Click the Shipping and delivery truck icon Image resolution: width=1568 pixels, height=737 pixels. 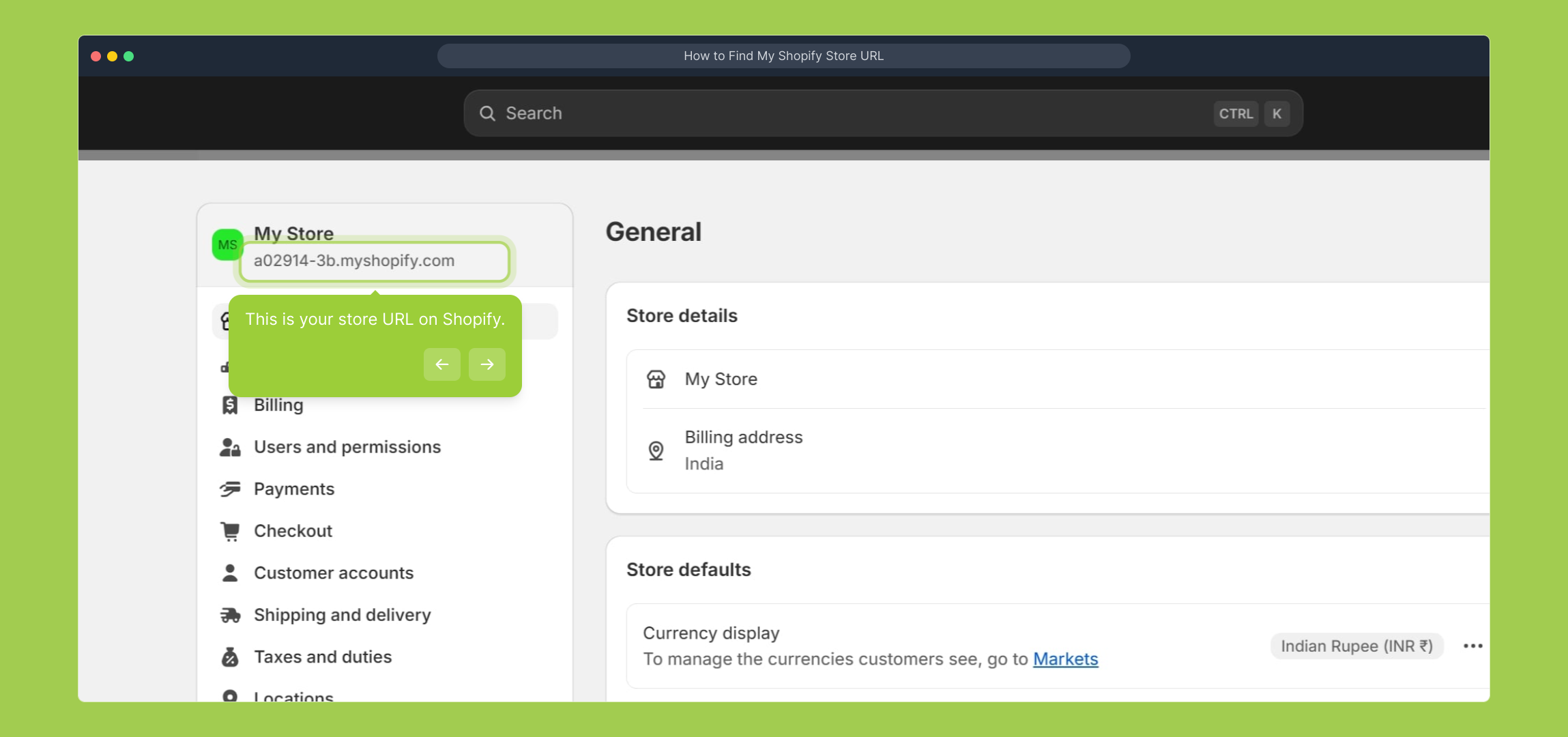click(230, 616)
